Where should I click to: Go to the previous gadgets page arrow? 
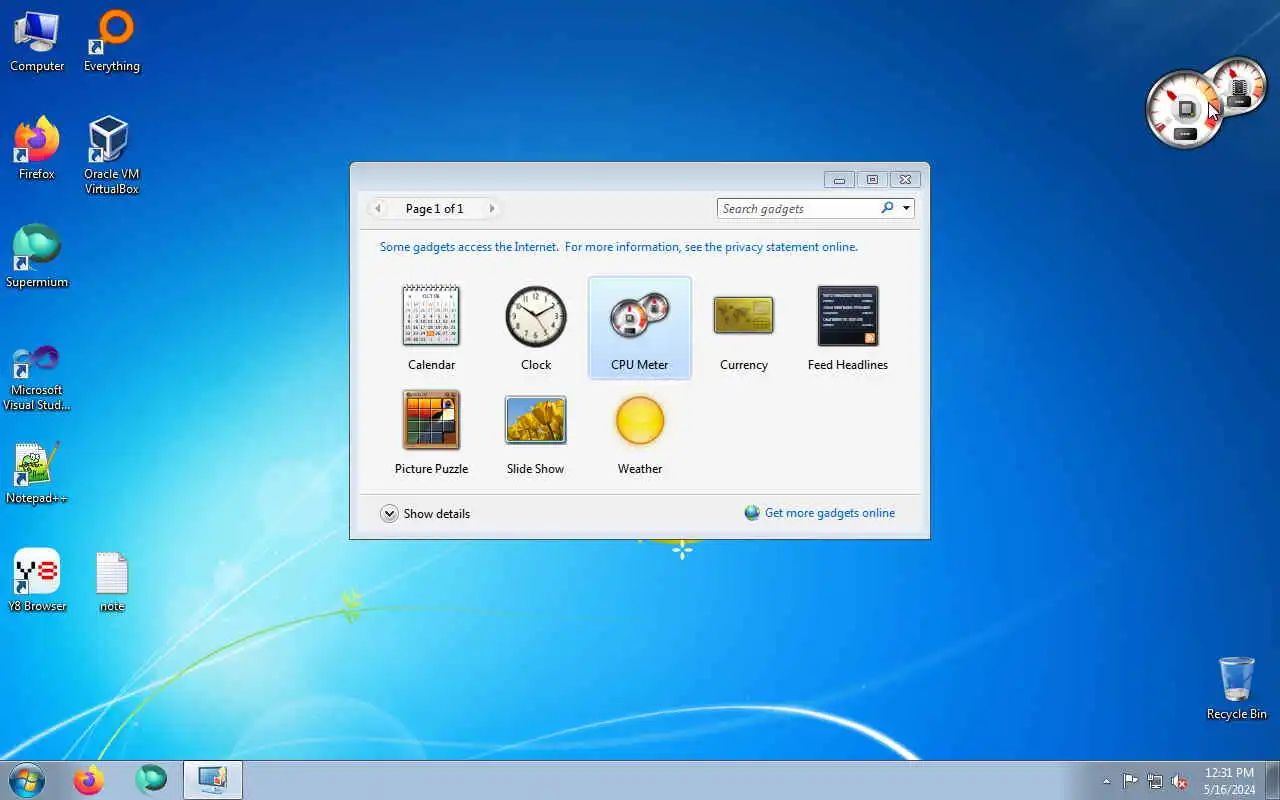(x=378, y=208)
